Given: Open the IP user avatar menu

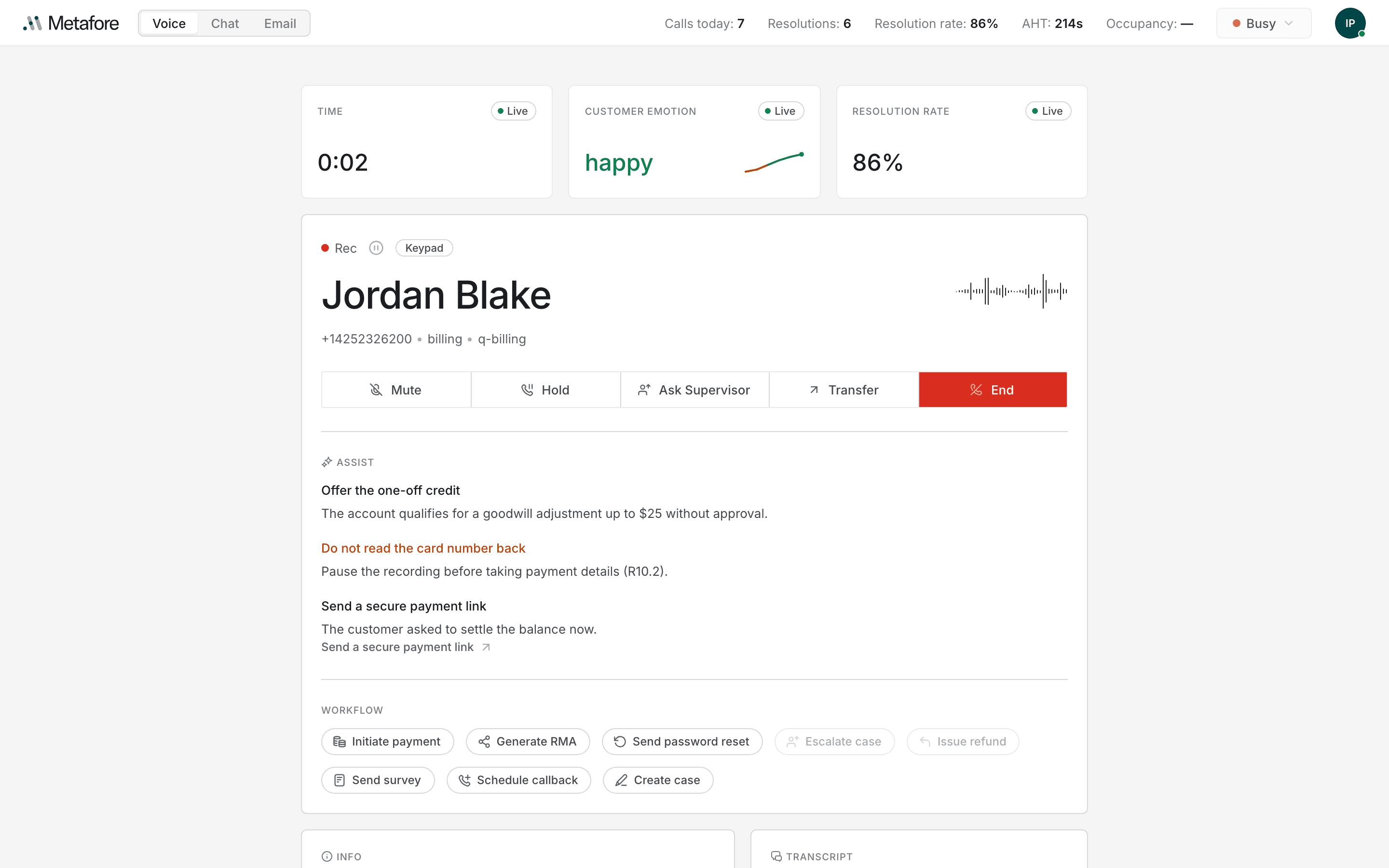Looking at the screenshot, I should (1350, 24).
